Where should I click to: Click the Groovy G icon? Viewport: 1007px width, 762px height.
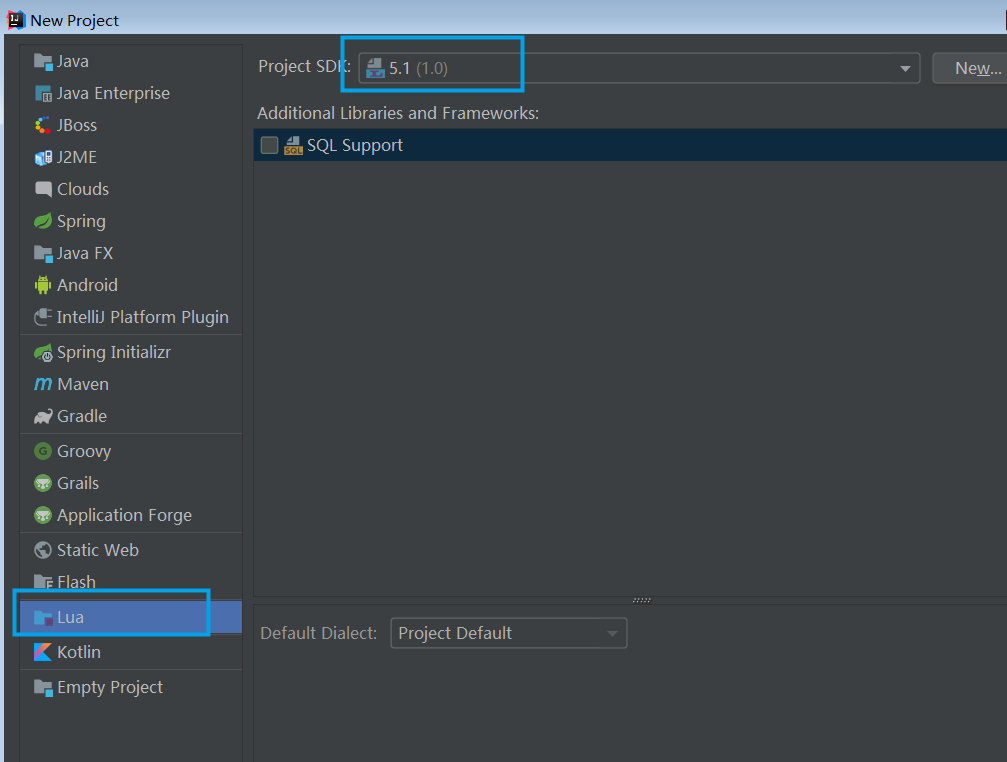coord(43,451)
